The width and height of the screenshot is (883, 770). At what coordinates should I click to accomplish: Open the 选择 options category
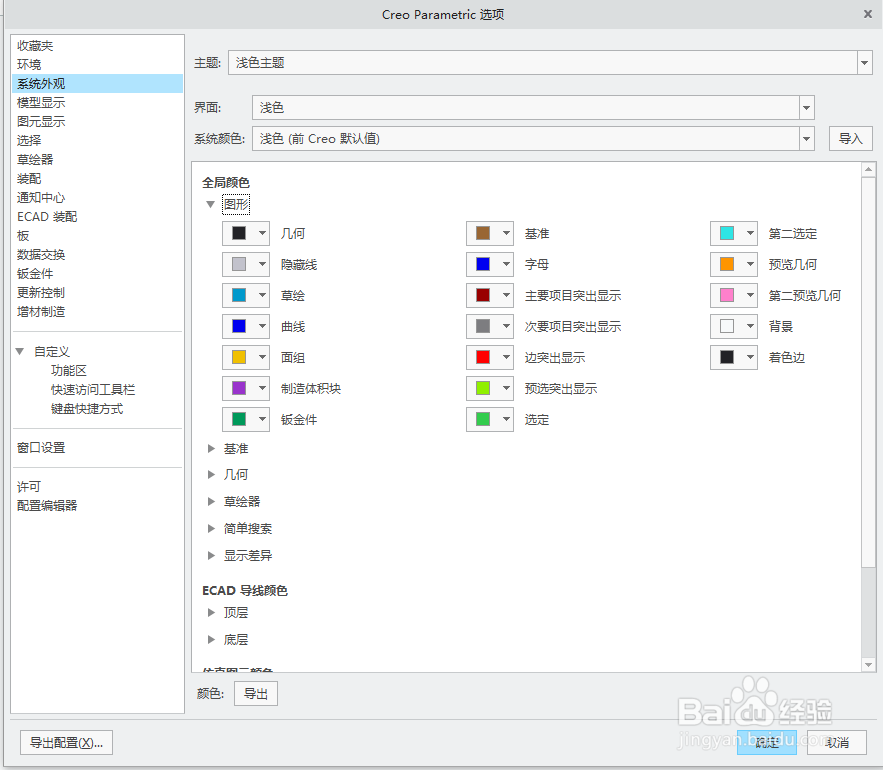(29, 140)
